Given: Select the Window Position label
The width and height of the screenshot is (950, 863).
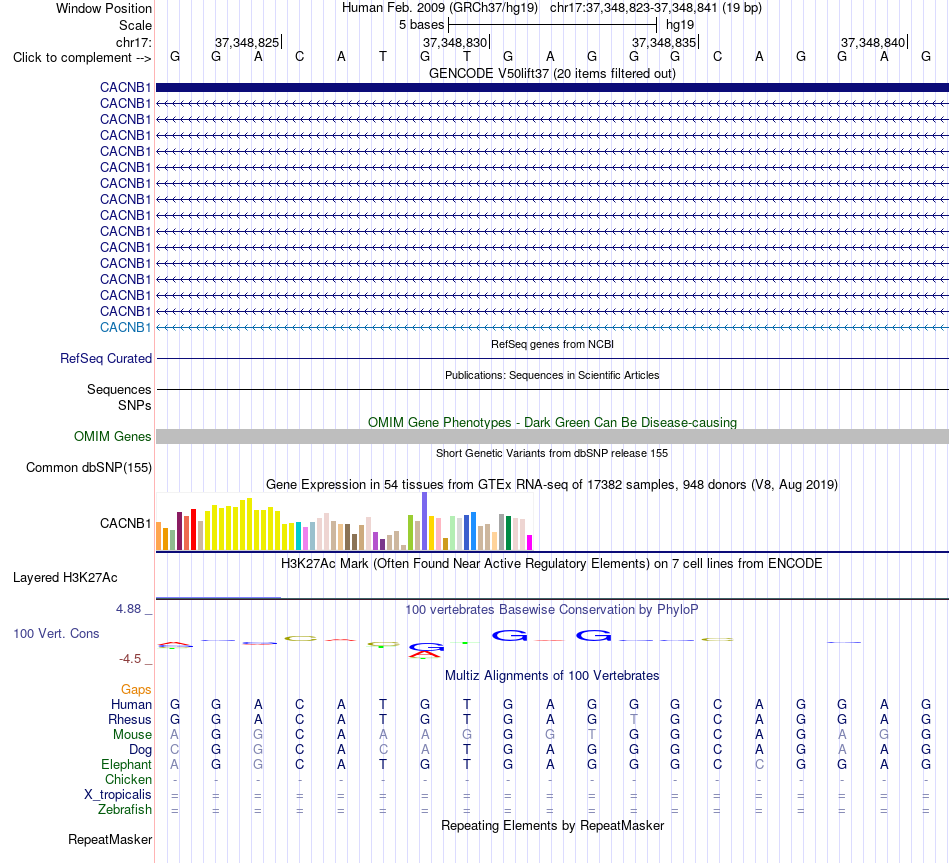Looking at the screenshot, I should tap(104, 8).
